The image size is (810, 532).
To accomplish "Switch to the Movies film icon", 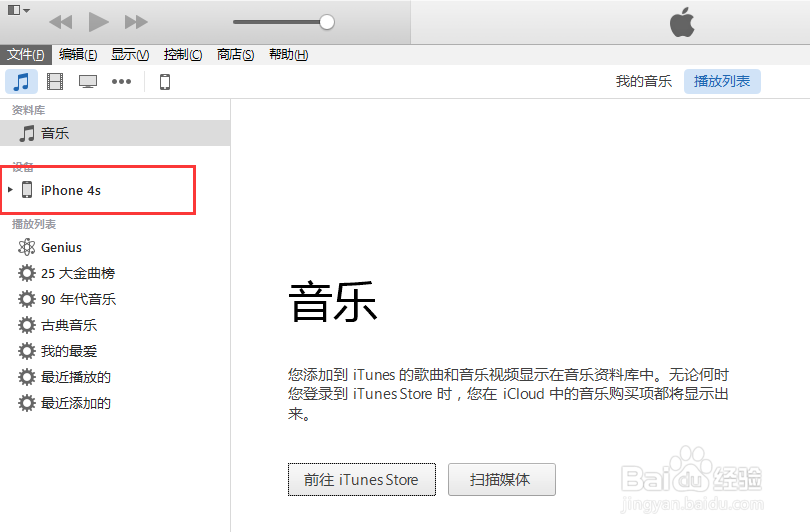I will (x=55, y=82).
